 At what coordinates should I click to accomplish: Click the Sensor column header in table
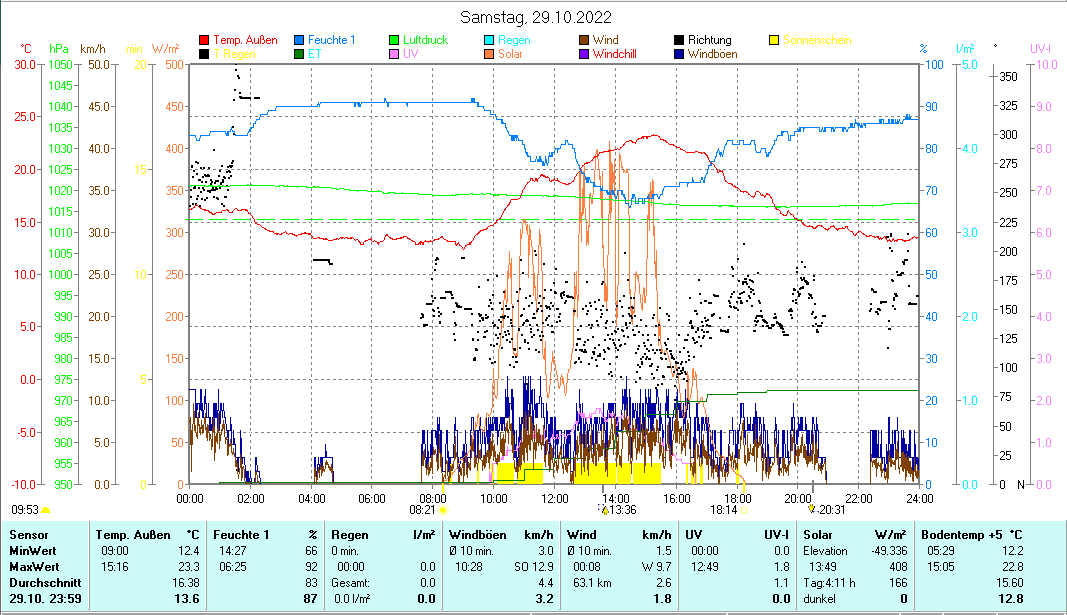pos(28,535)
